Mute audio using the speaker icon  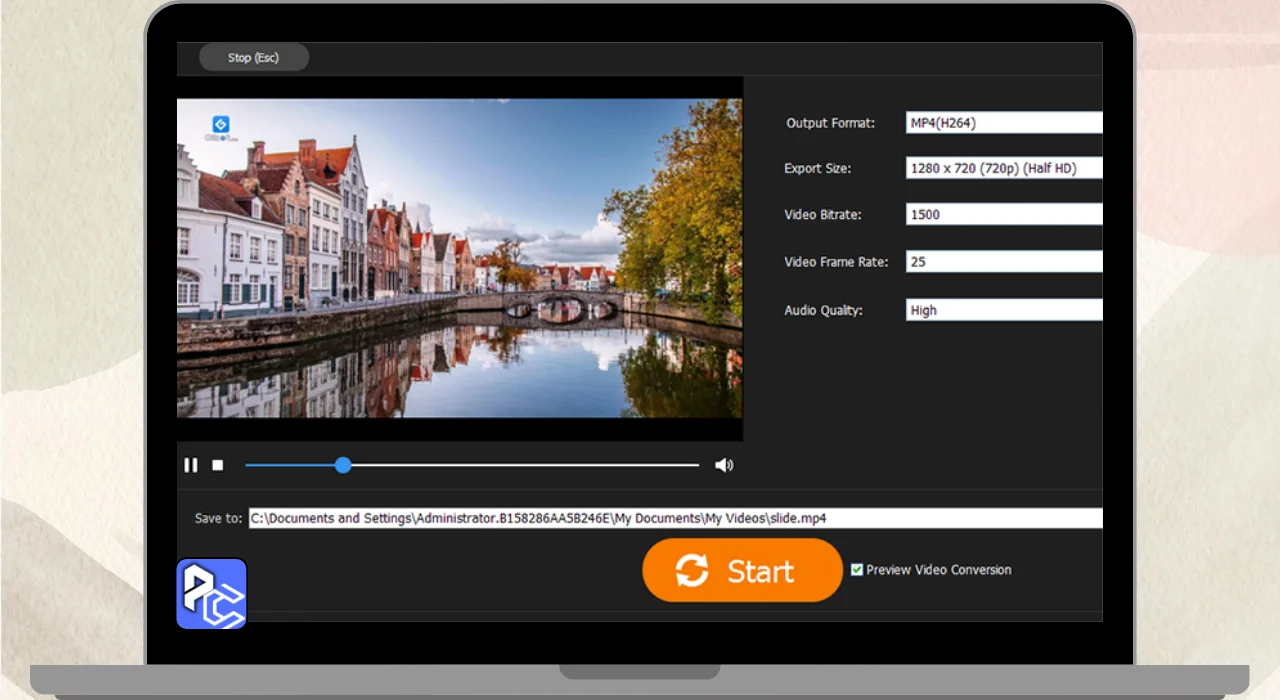click(724, 465)
